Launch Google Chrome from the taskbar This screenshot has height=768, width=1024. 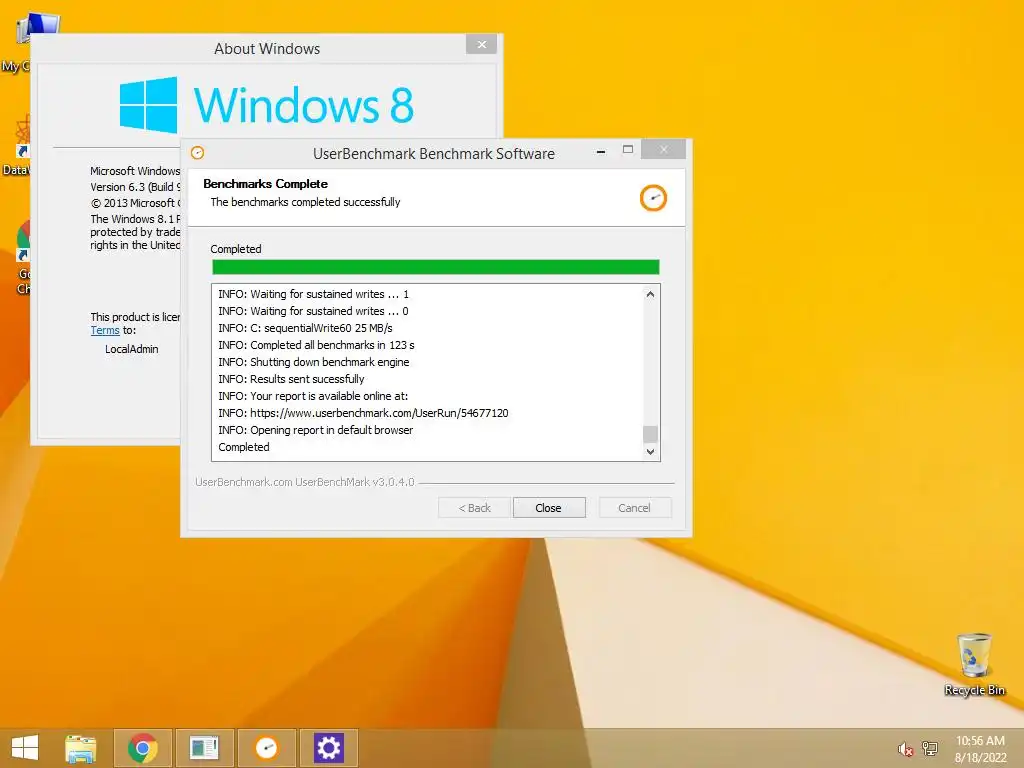(x=142, y=748)
